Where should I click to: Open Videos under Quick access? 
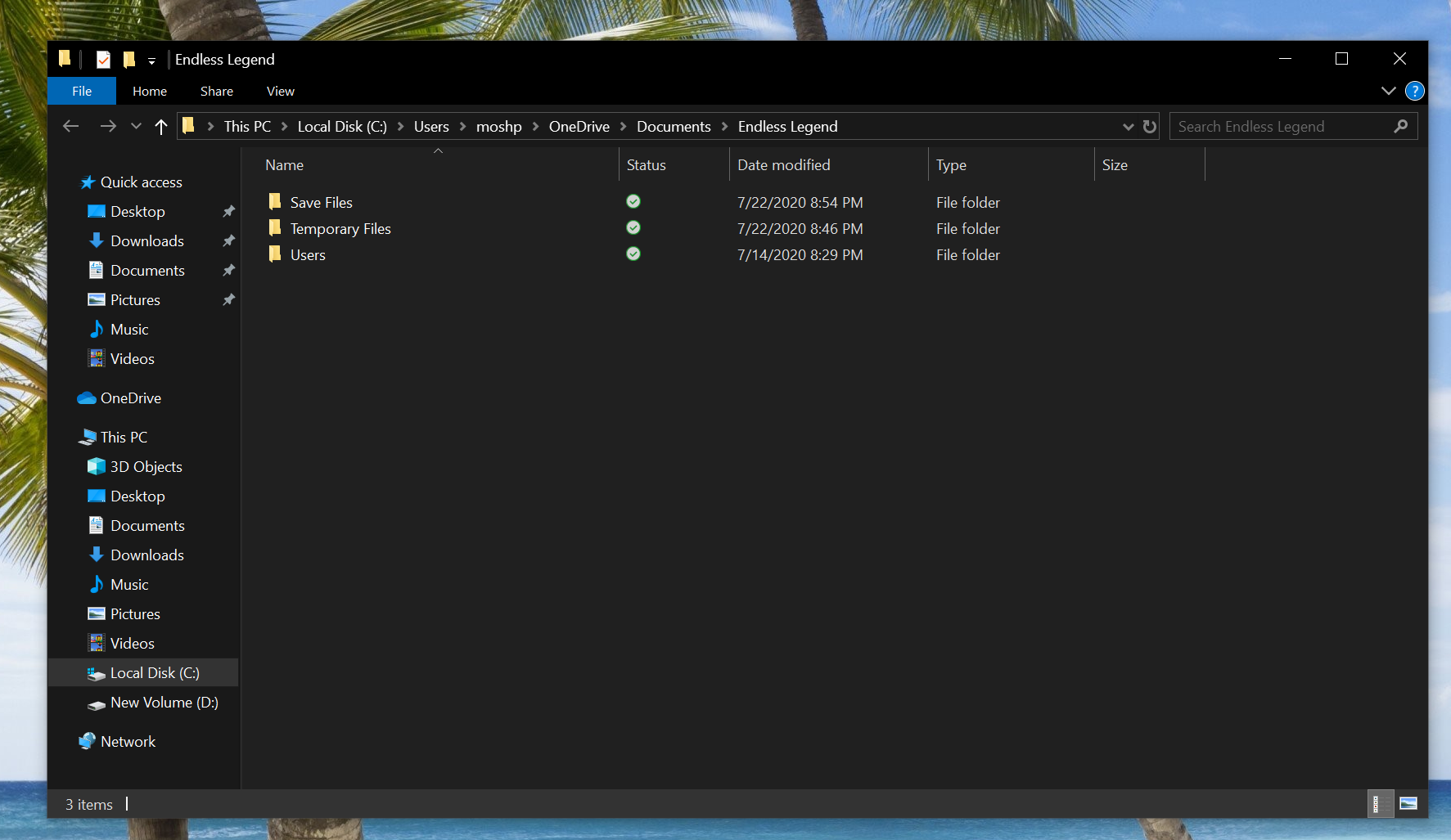133,358
